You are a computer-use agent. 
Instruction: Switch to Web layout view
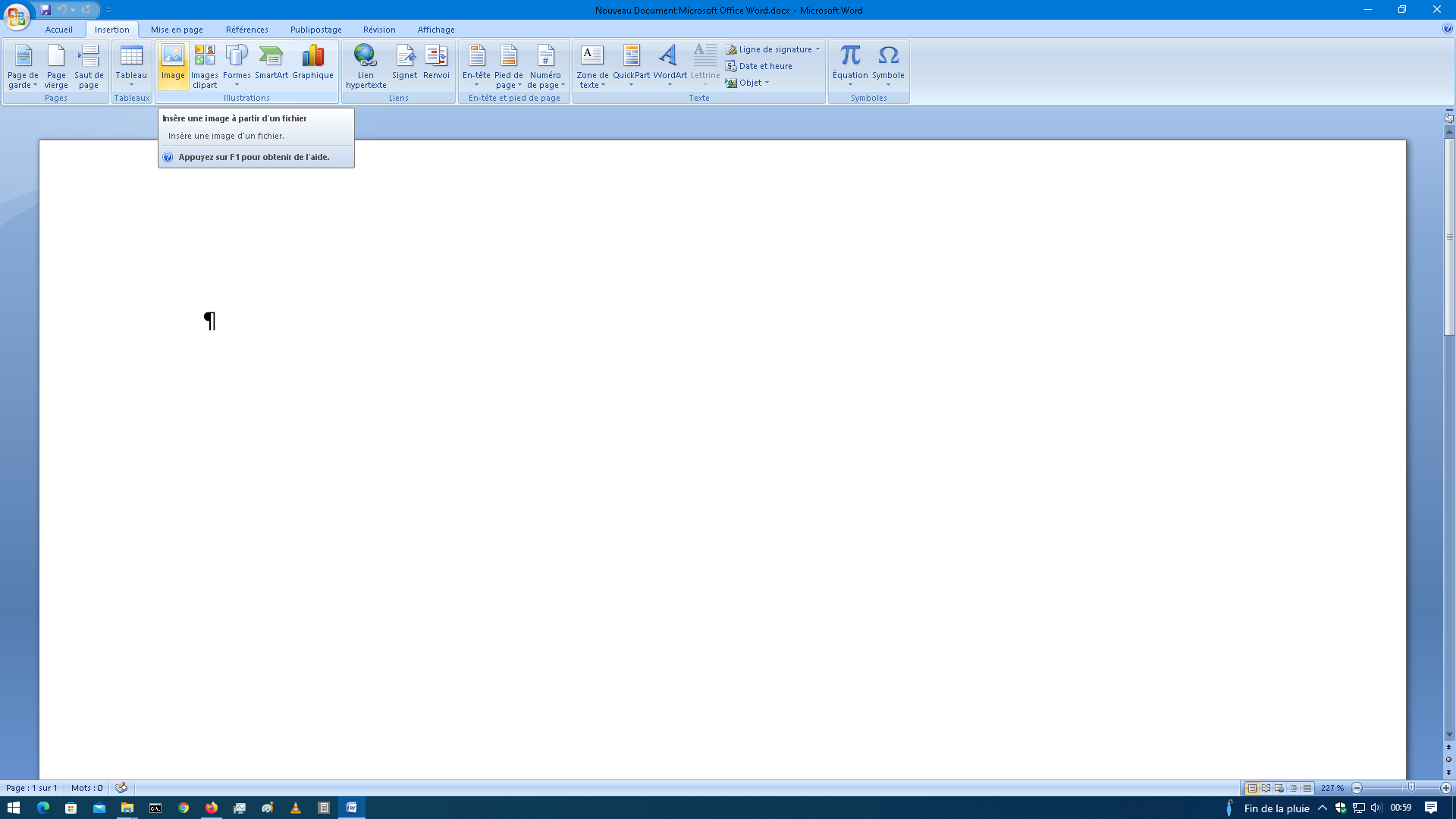pyautogui.click(x=1279, y=788)
